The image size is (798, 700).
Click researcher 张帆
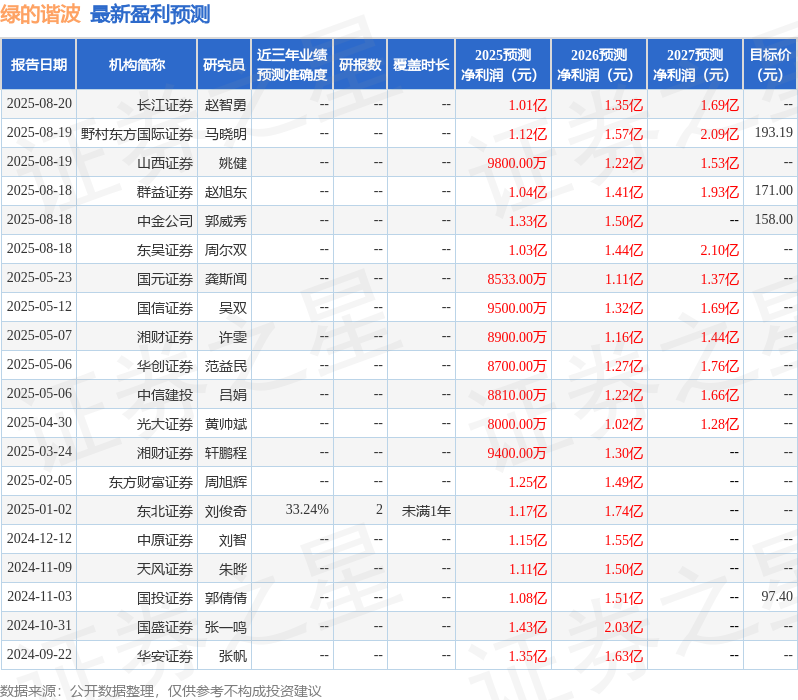point(233,657)
